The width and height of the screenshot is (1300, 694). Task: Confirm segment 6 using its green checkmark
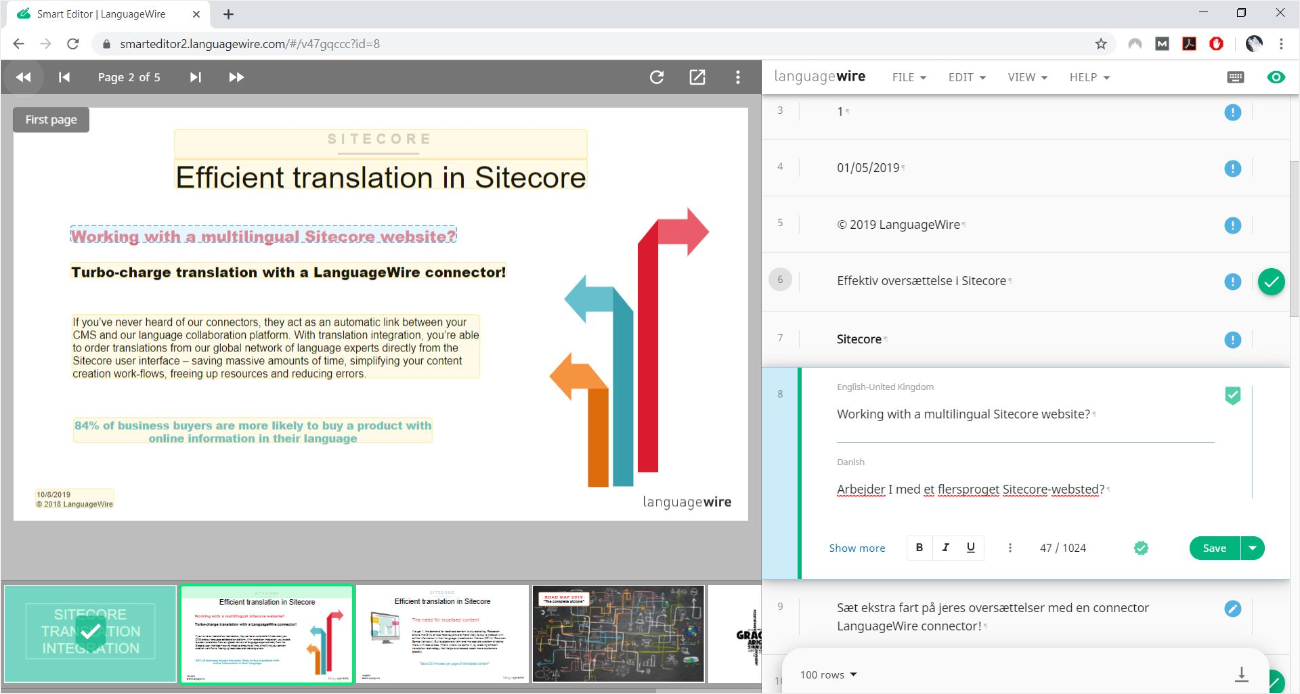pos(1271,282)
